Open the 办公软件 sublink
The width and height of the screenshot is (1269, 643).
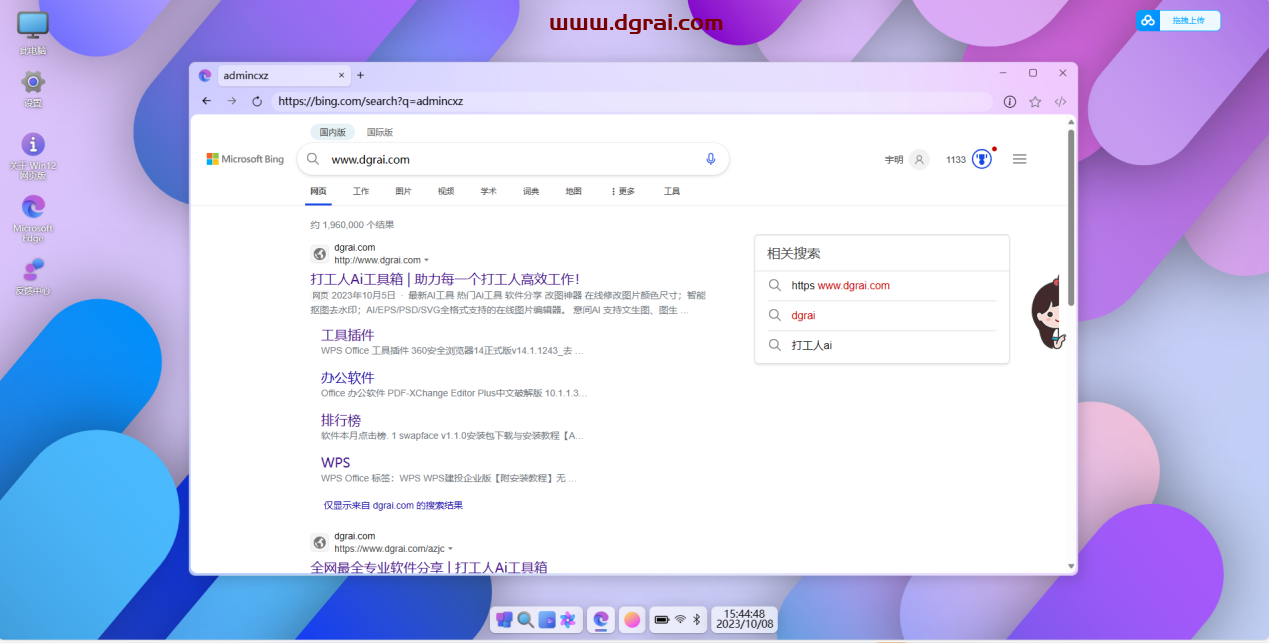click(348, 378)
